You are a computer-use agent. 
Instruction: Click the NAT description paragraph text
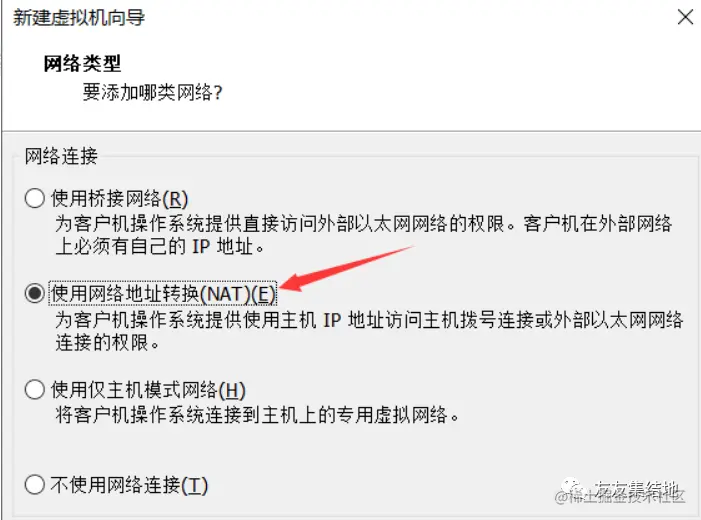click(369, 331)
